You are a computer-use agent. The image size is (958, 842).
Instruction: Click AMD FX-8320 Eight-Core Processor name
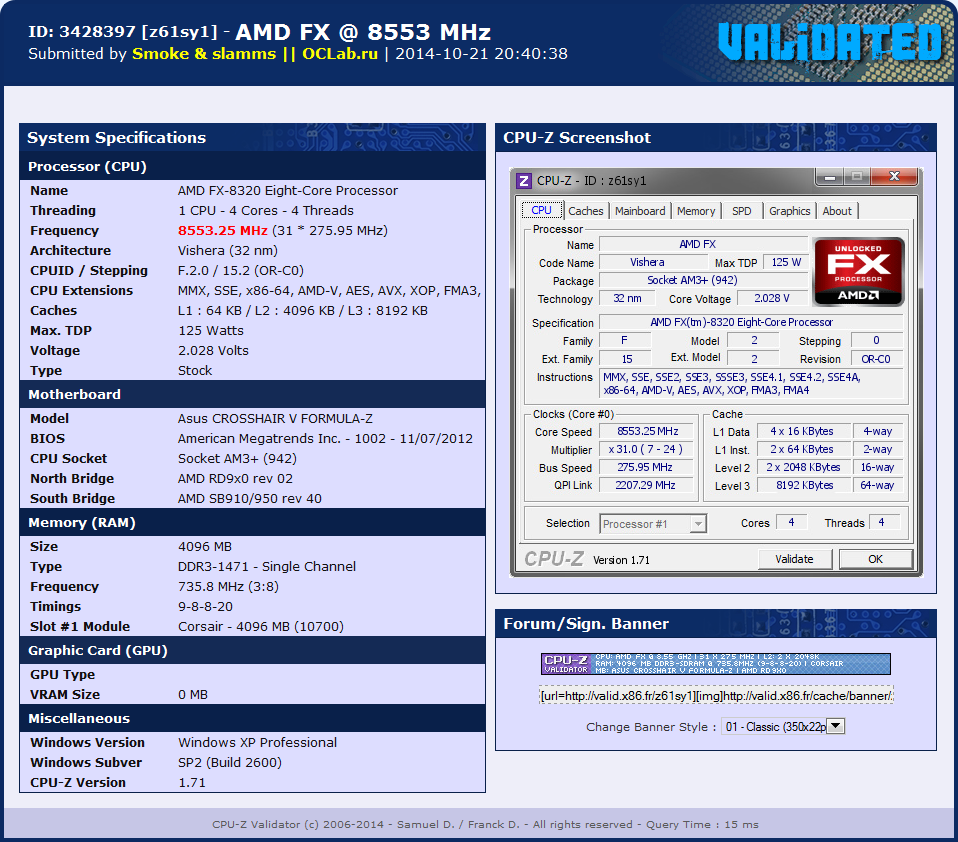pos(288,191)
